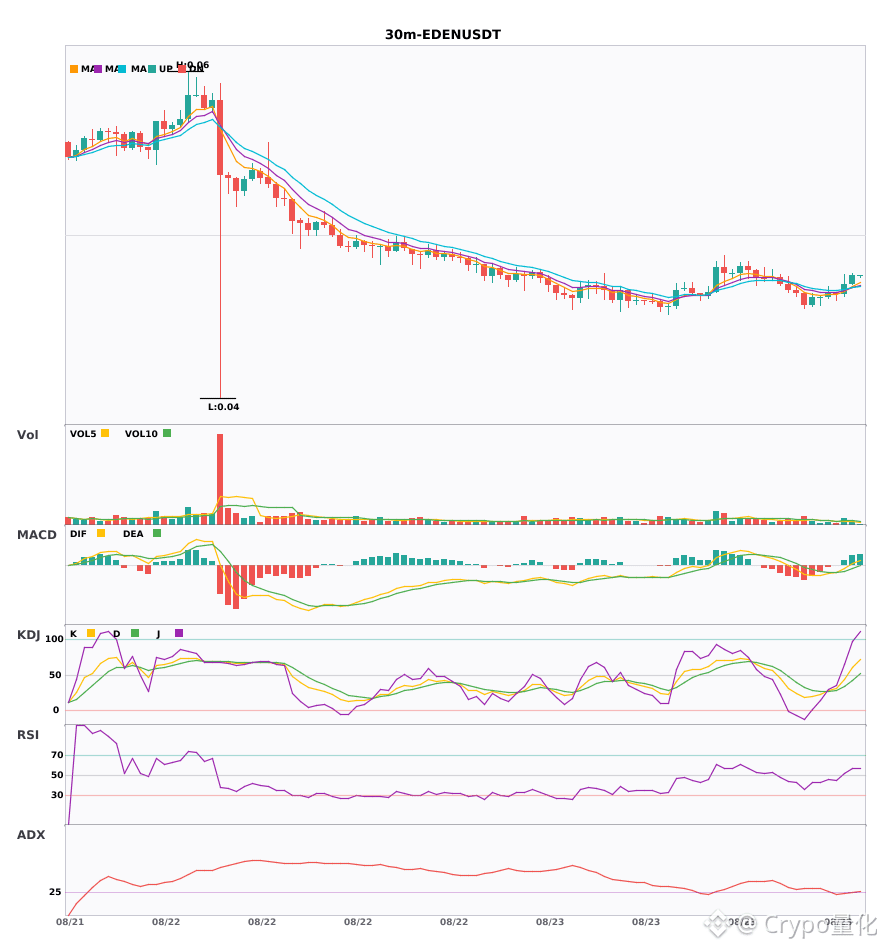Click the green D line legend swatch
The width and height of the screenshot is (885, 950).
click(135, 633)
